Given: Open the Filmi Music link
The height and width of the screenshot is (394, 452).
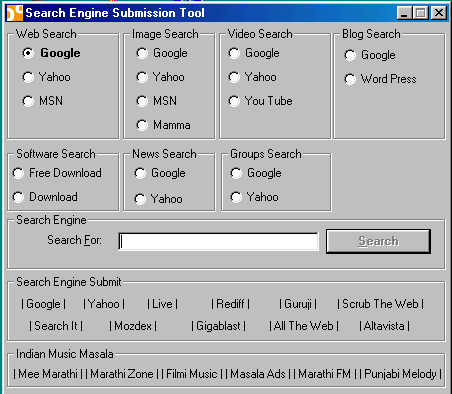Looking at the screenshot, I should tap(192, 374).
